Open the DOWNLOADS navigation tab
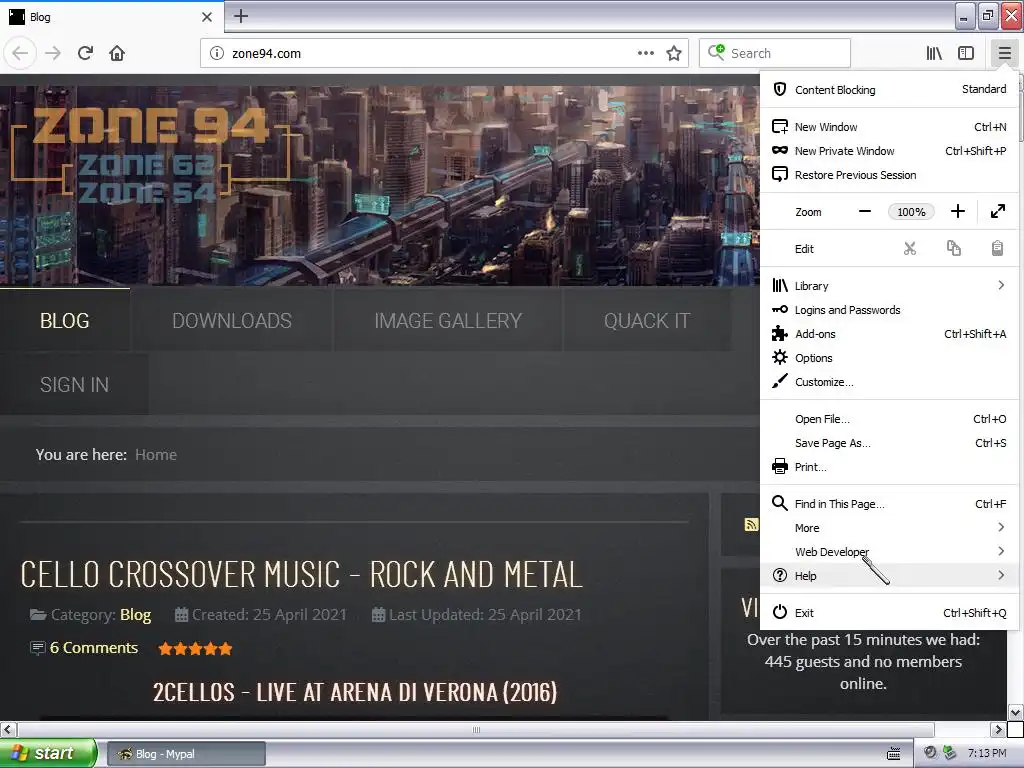This screenshot has height=768, width=1024. pyautogui.click(x=232, y=321)
